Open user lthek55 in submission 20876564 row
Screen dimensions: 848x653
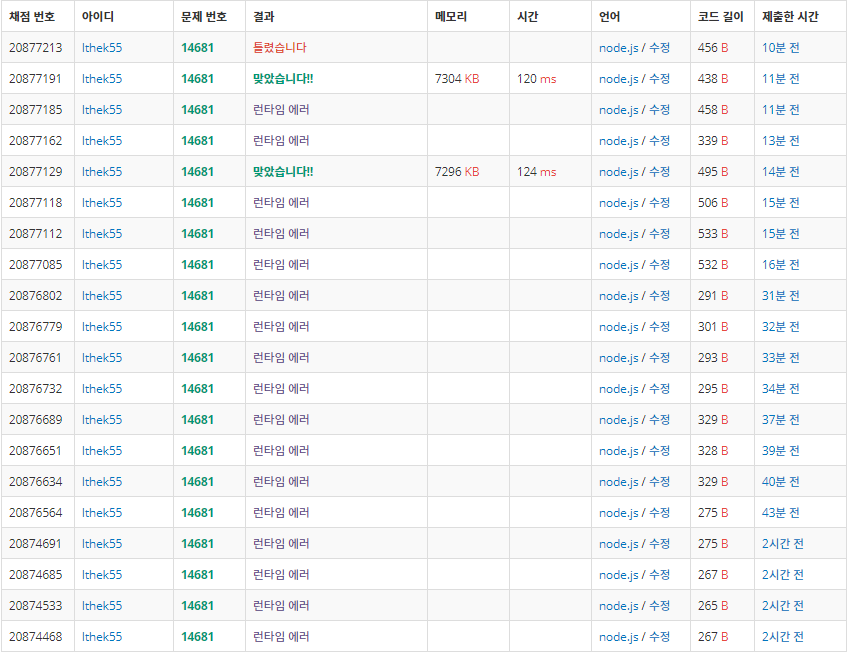pos(102,513)
